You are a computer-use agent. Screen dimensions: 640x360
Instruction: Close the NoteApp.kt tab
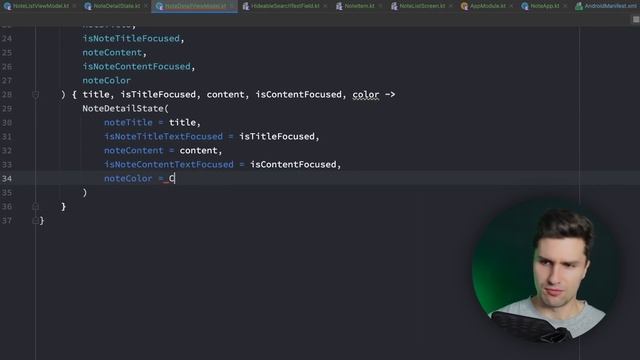565,6
